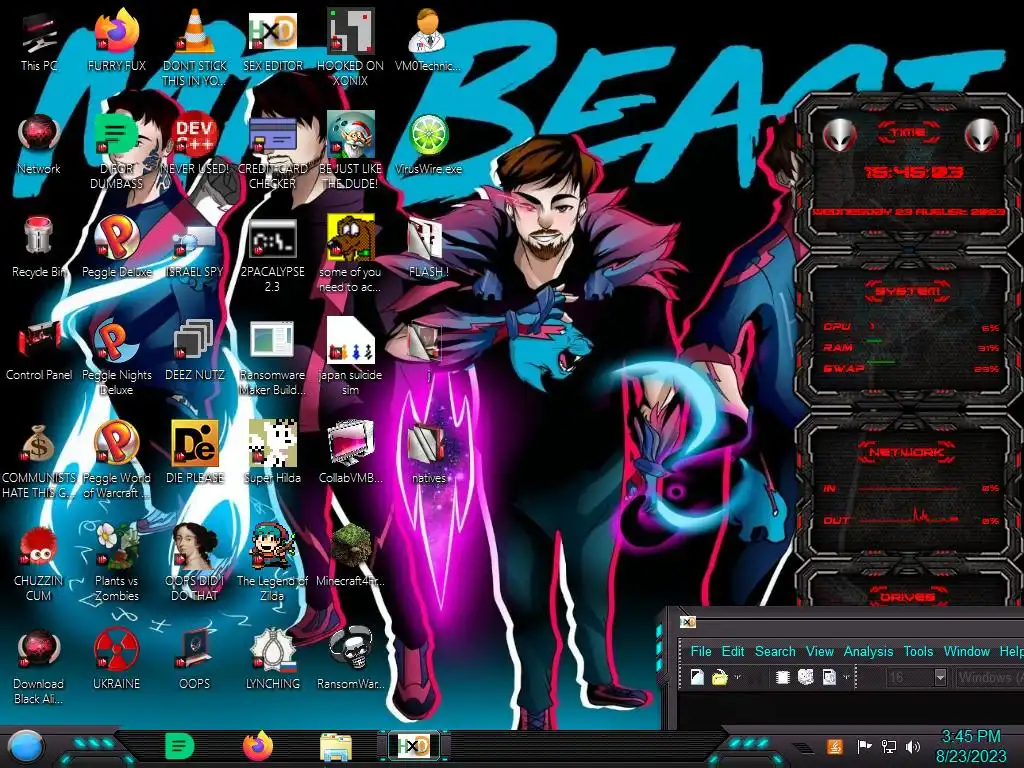Select the Super Hilda shortcut

pyautogui.click(x=272, y=453)
